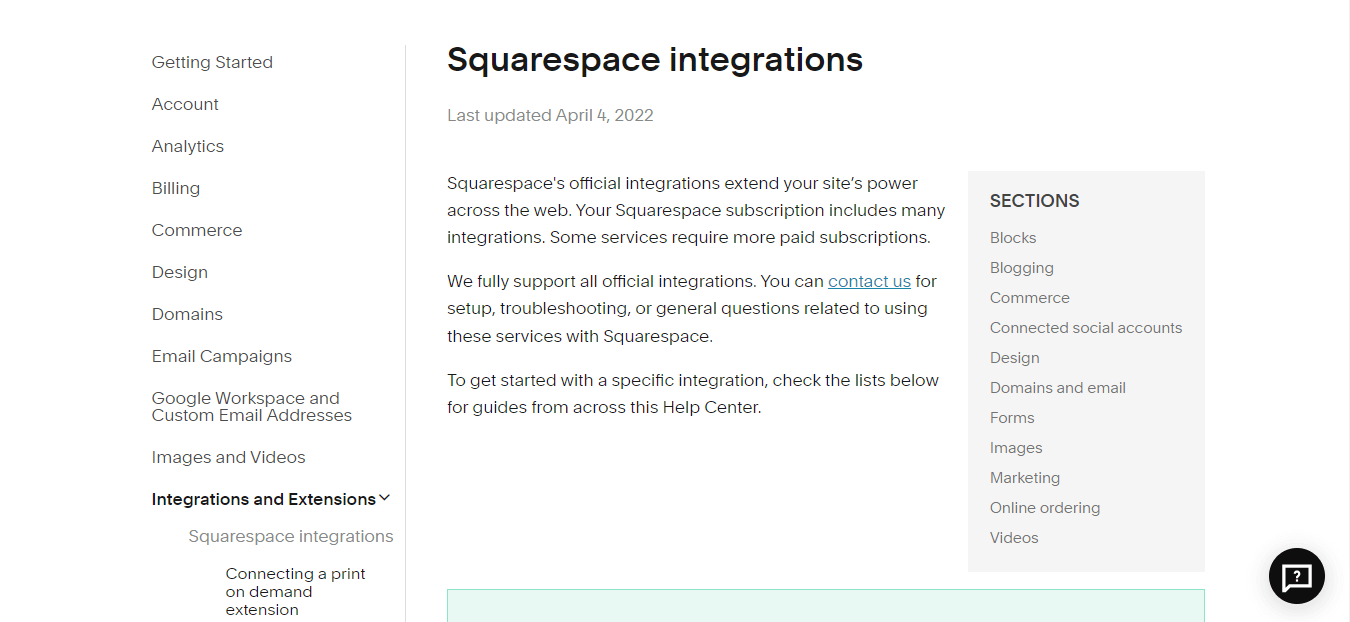1350x622 pixels.
Task: Go to Analytics help category
Action: 188,146
